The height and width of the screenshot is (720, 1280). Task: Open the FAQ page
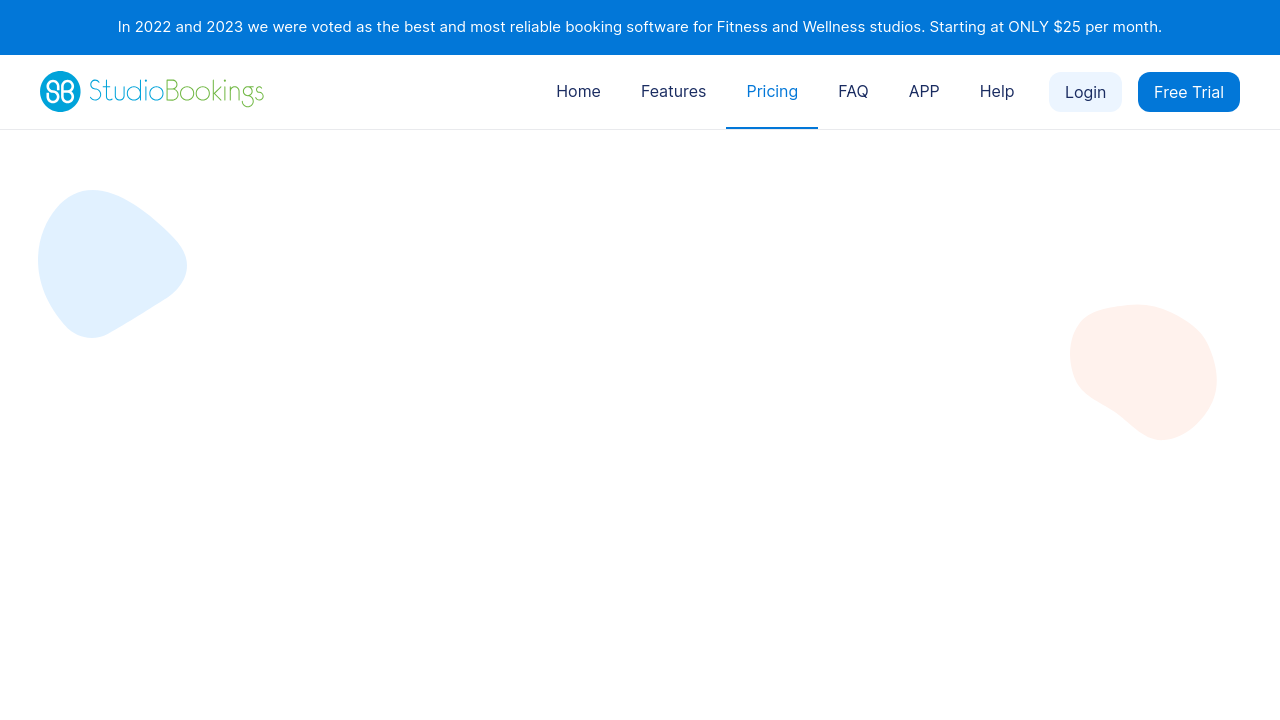point(853,92)
